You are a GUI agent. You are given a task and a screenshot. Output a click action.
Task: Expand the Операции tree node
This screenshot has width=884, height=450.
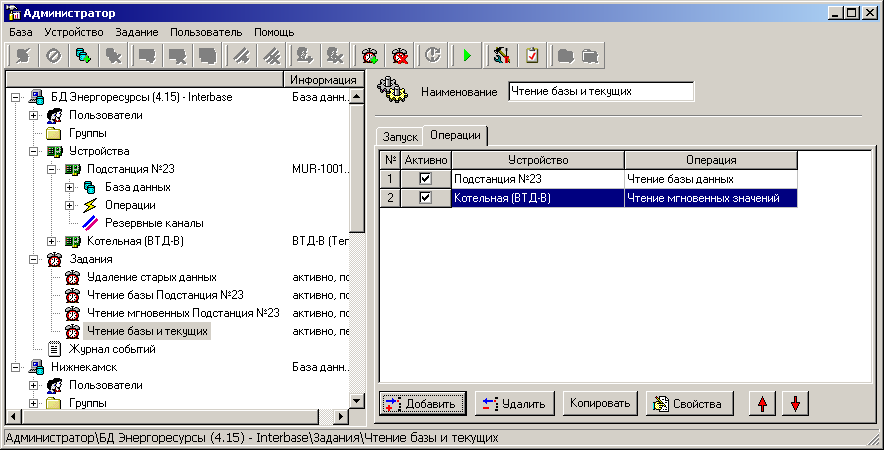click(x=69, y=205)
